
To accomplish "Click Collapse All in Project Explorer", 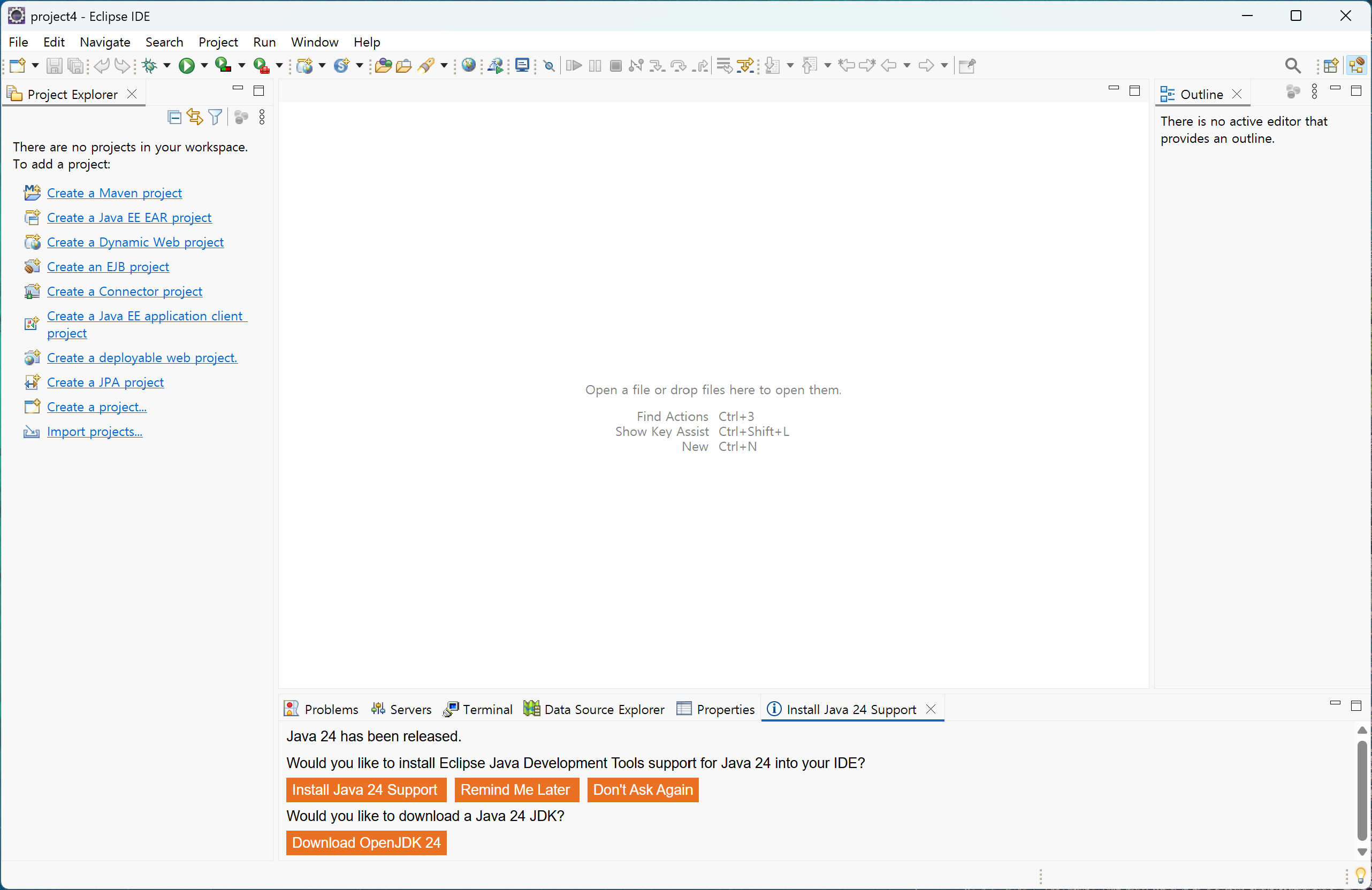I will [174, 118].
